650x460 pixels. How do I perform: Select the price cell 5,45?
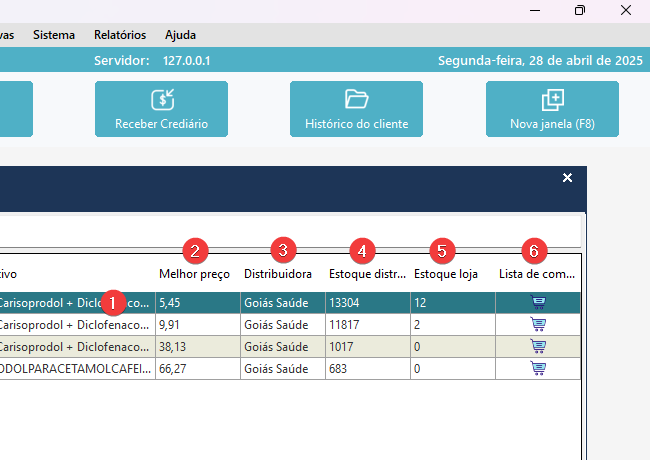pos(198,303)
